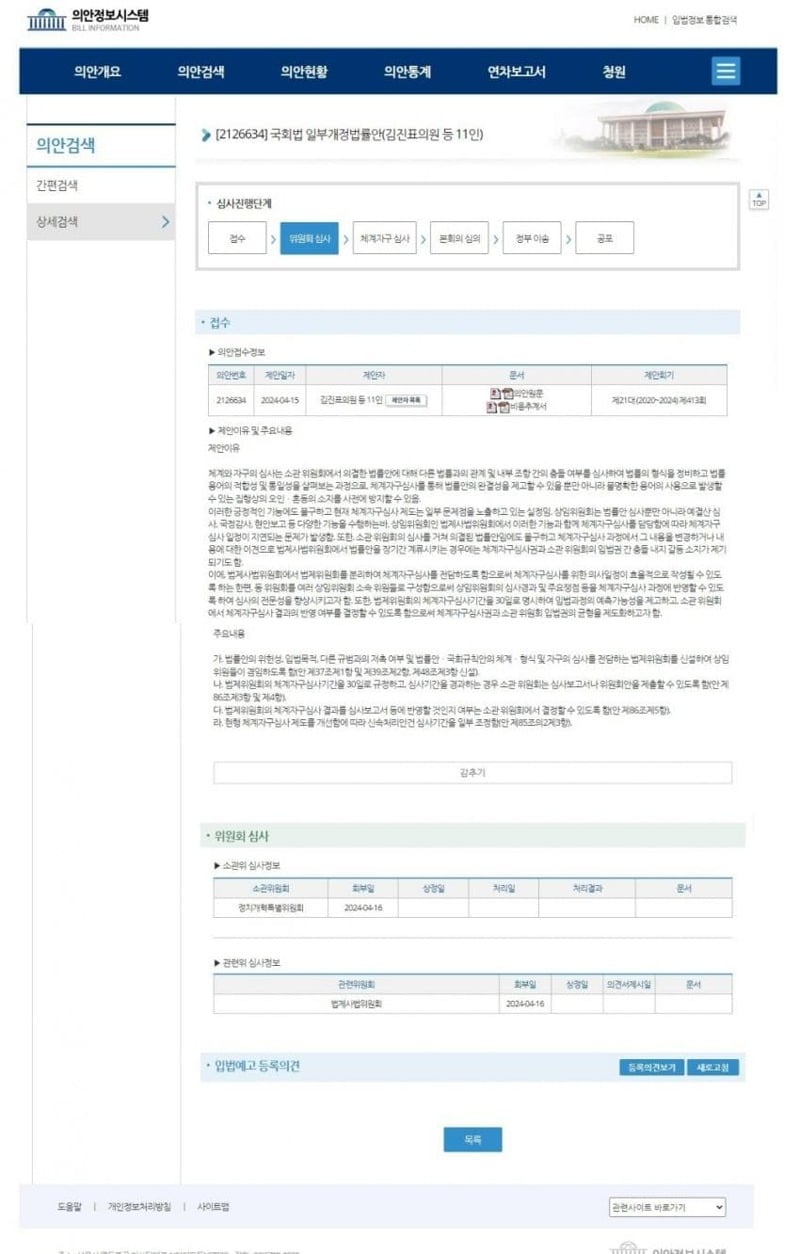Open 개인정보처리방침 footer link
800x1254 pixels.
(139, 1207)
